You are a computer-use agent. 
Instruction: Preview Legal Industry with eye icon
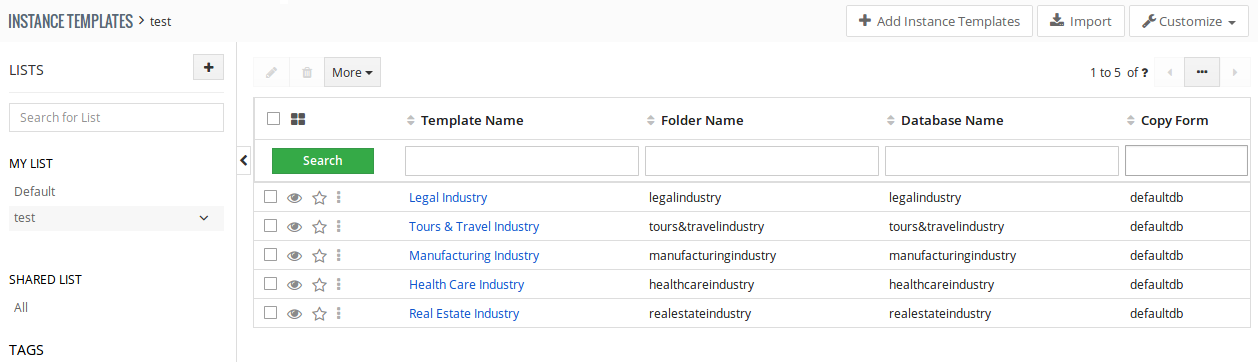pyautogui.click(x=295, y=198)
